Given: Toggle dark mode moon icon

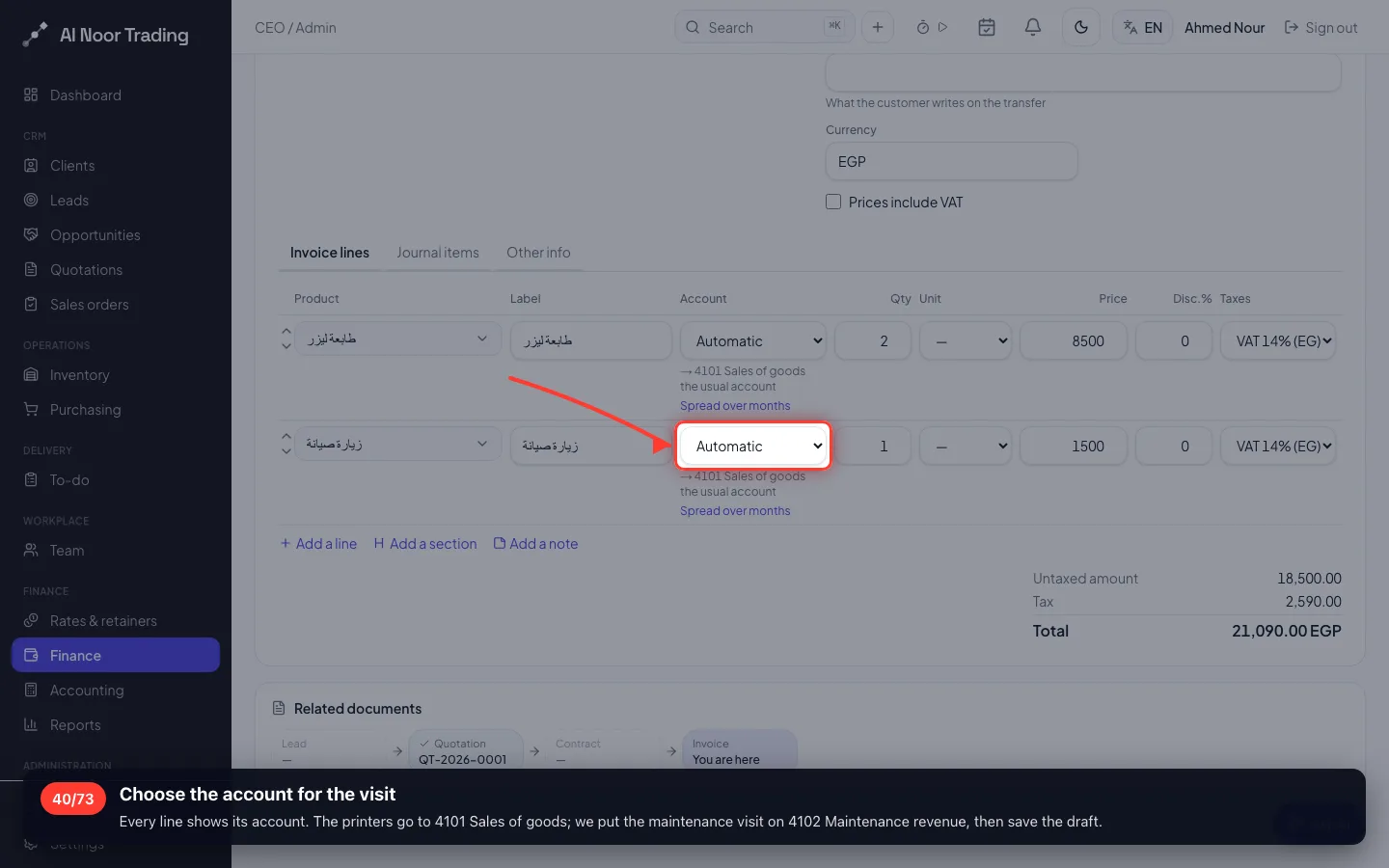Looking at the screenshot, I should point(1081,27).
